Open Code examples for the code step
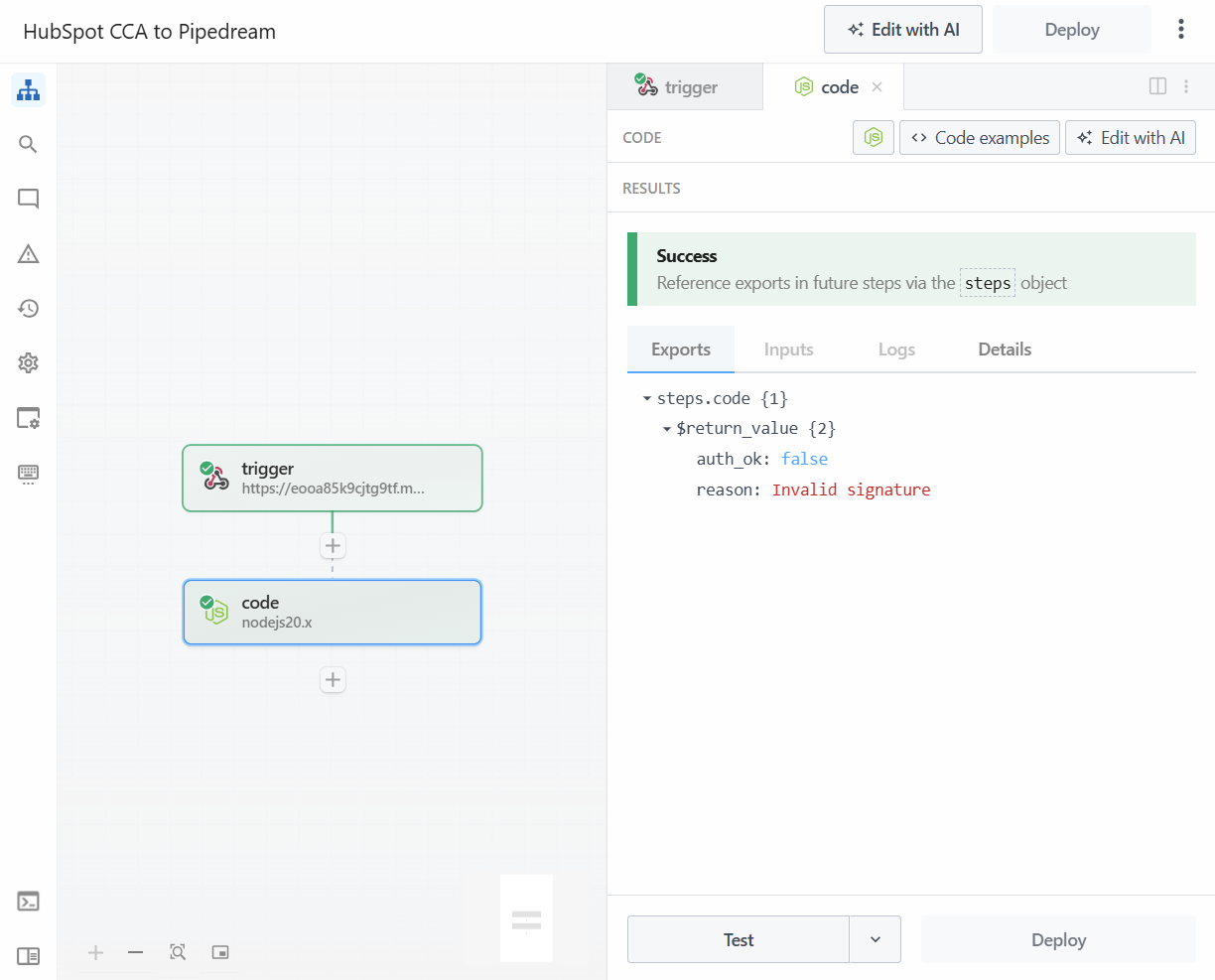1215x980 pixels. point(979,137)
